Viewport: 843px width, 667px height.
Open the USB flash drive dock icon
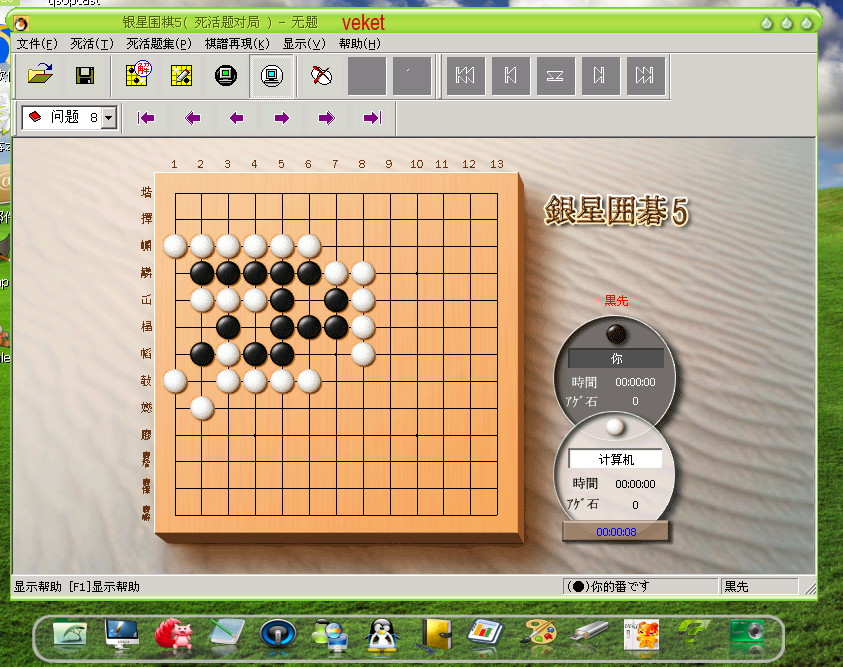click(x=590, y=632)
